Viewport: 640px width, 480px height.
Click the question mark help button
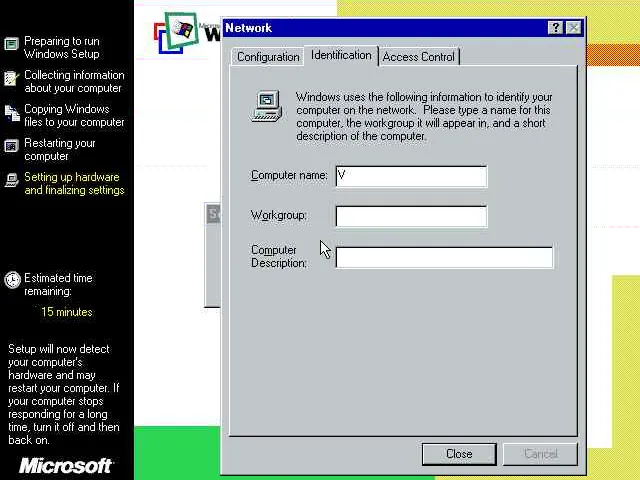coord(555,28)
